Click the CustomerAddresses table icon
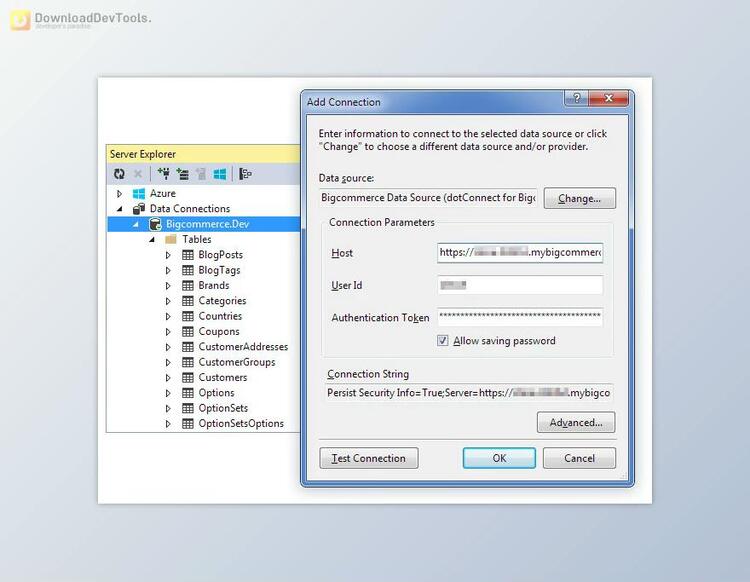 [x=188, y=347]
